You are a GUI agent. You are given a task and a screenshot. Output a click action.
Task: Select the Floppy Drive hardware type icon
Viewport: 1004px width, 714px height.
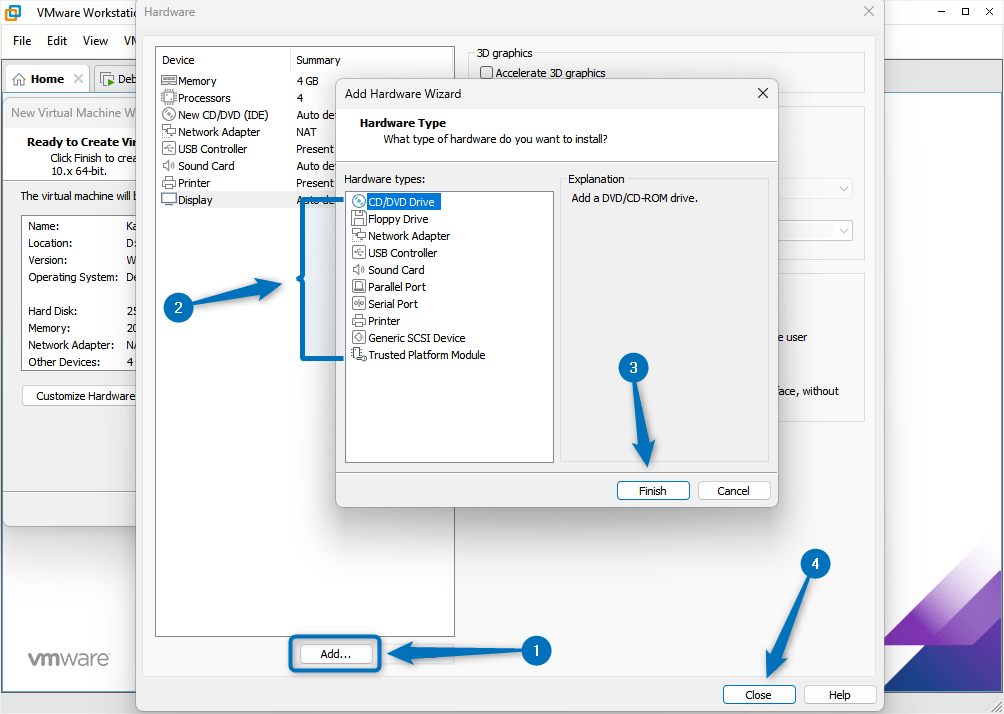coord(359,218)
